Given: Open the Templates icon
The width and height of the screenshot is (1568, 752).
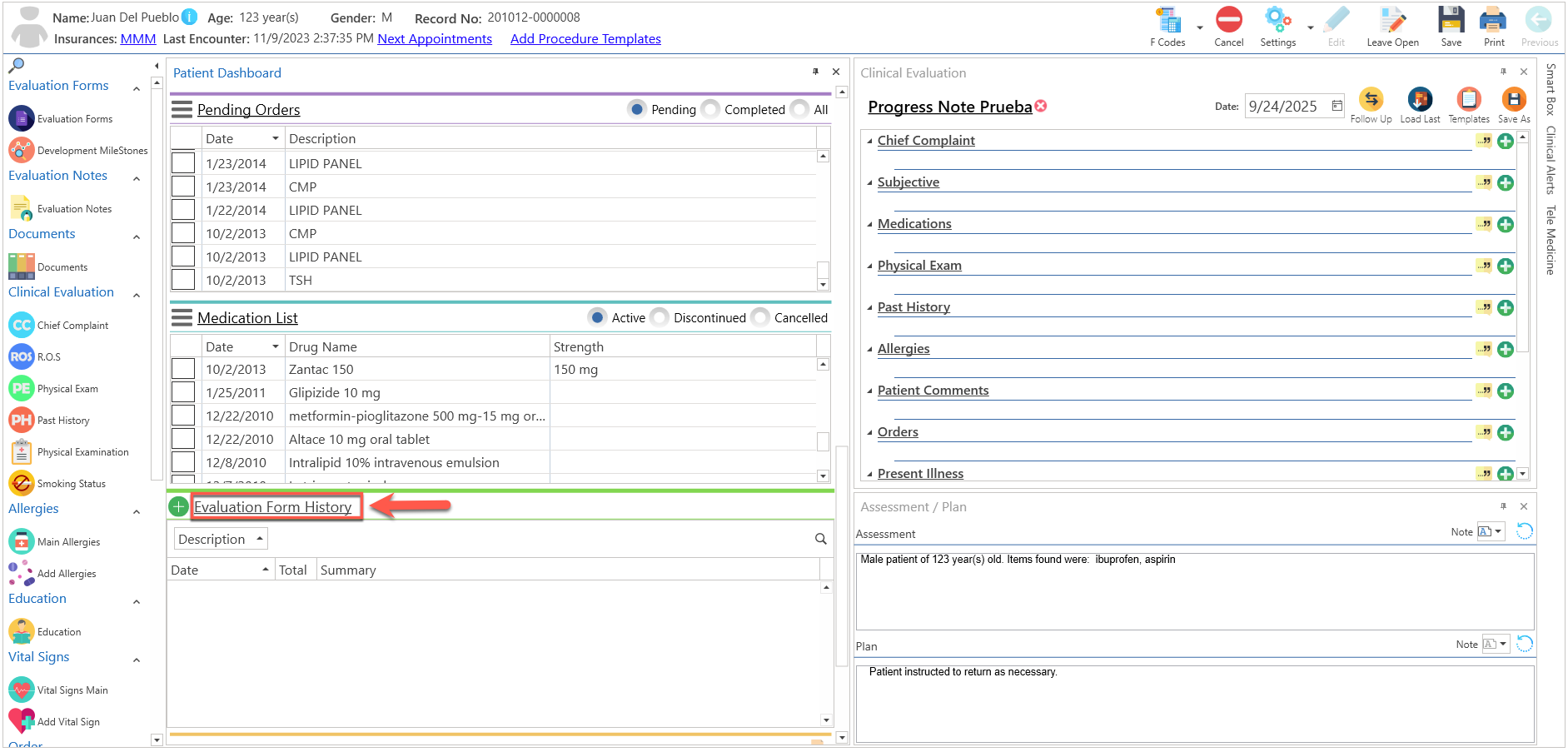Looking at the screenshot, I should 1469,99.
